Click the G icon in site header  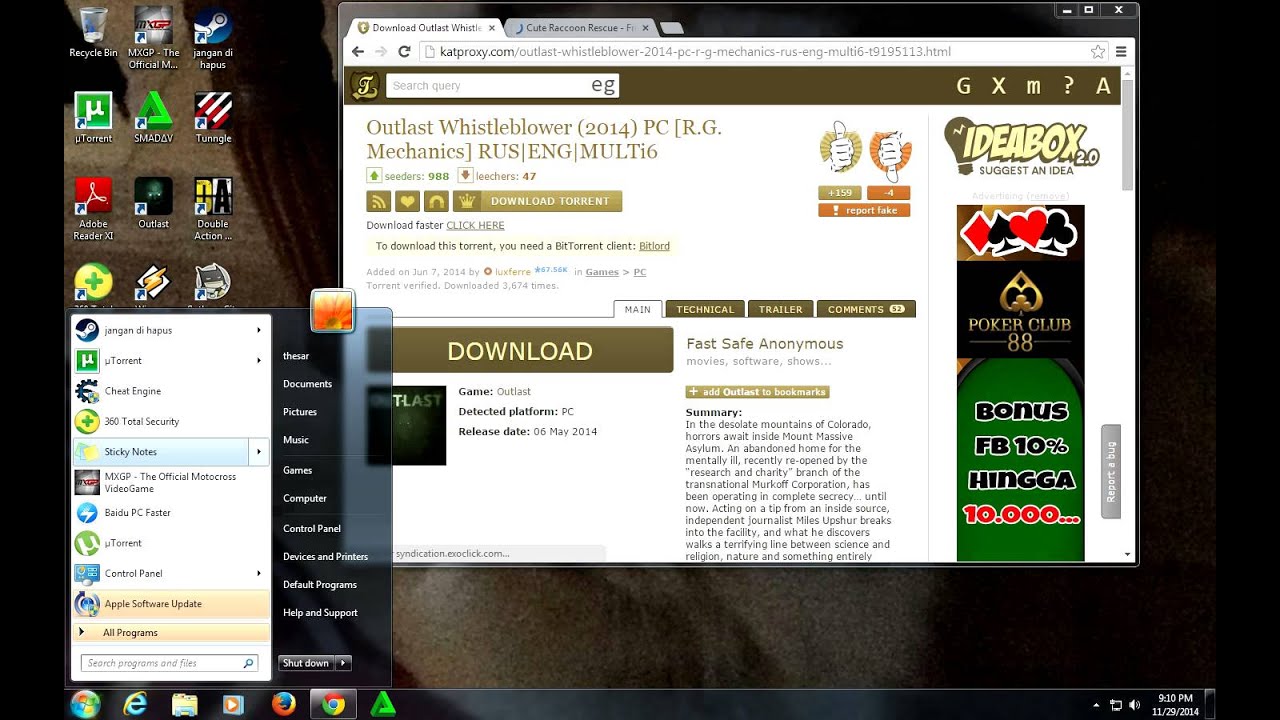pyautogui.click(x=963, y=86)
